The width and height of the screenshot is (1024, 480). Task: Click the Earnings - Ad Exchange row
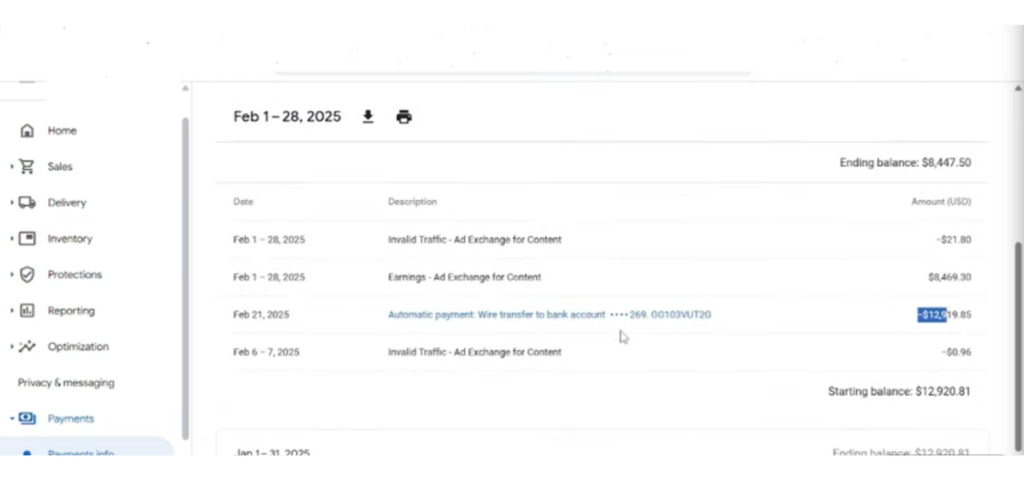(x=464, y=277)
